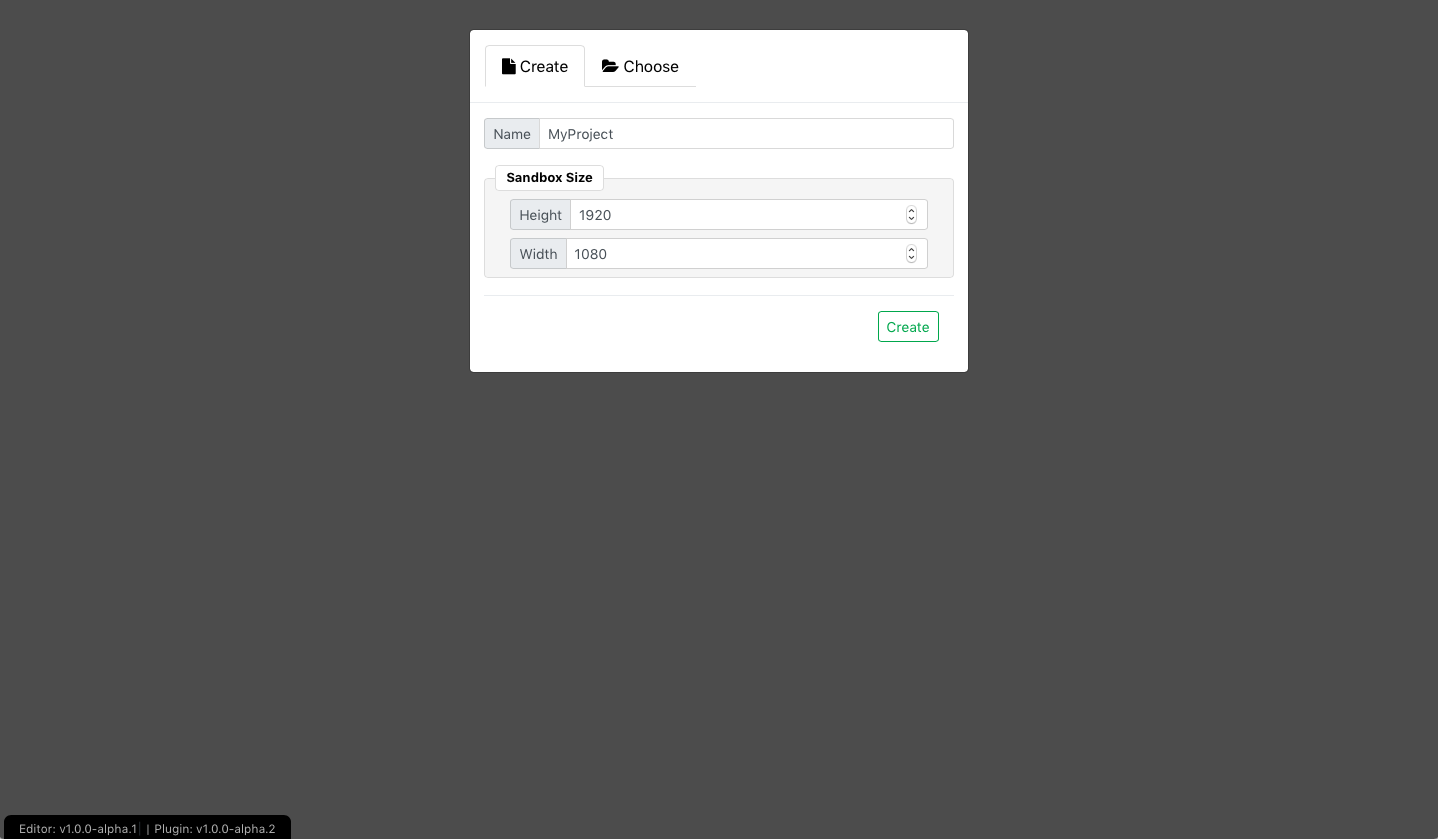
Task: Click the Editor version text in status bar
Action: tap(78, 829)
